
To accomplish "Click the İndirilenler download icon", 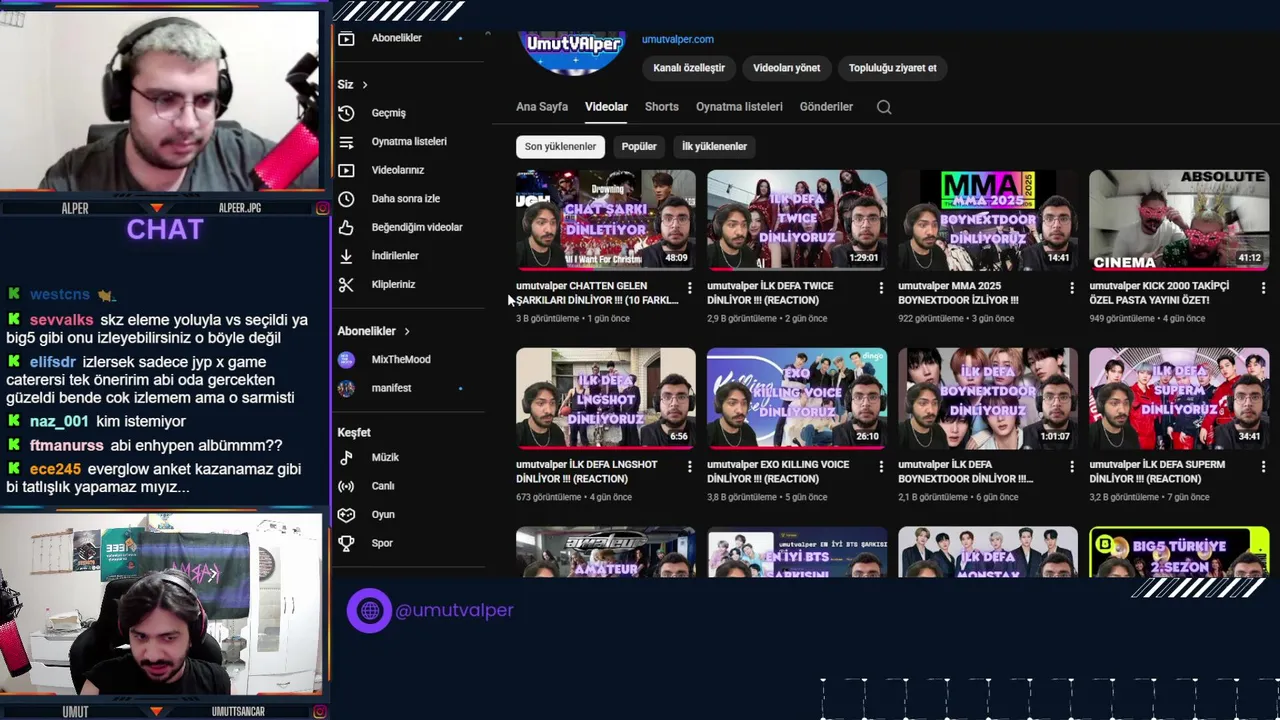I will point(346,256).
